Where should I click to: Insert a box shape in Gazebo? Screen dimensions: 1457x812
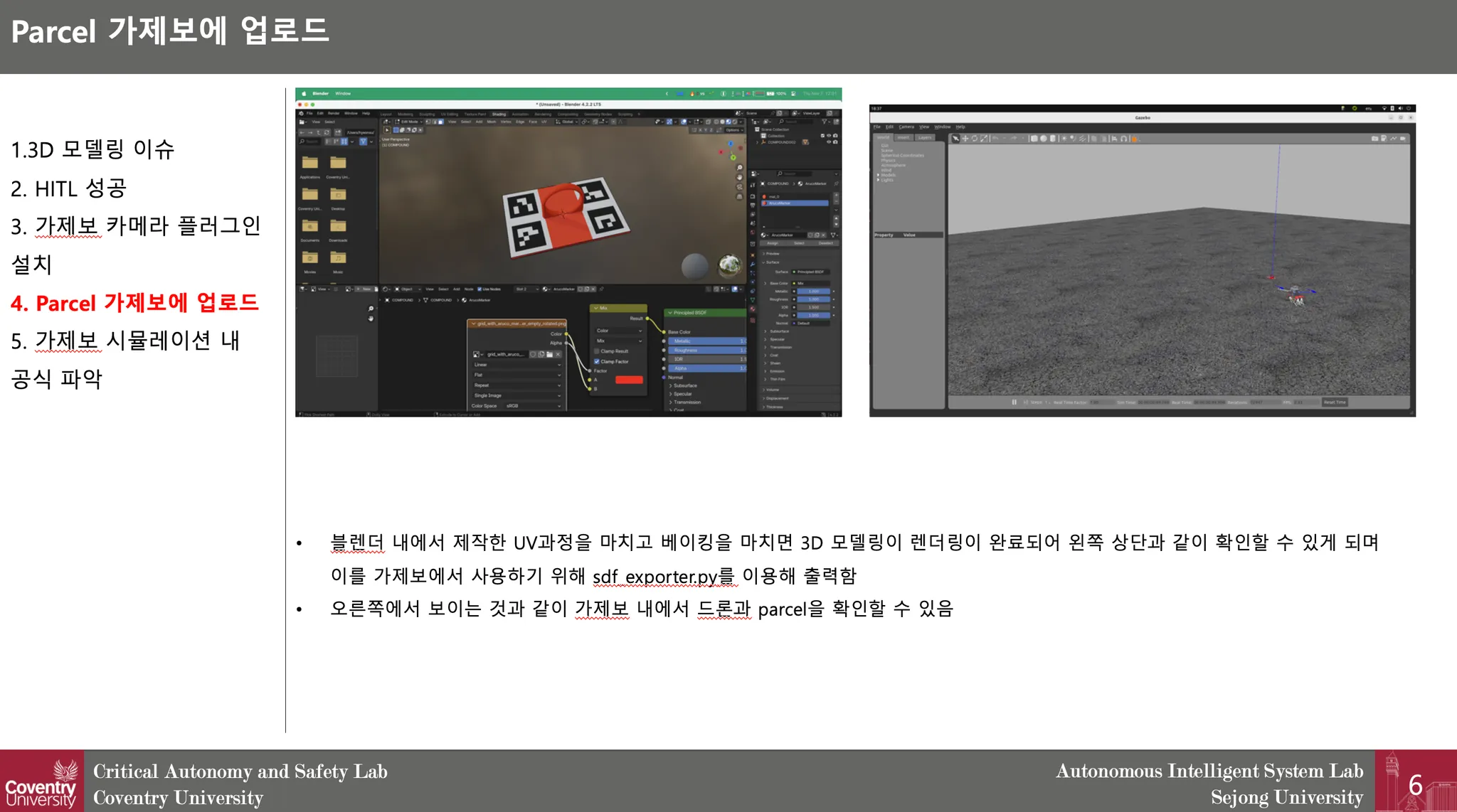coord(1034,139)
